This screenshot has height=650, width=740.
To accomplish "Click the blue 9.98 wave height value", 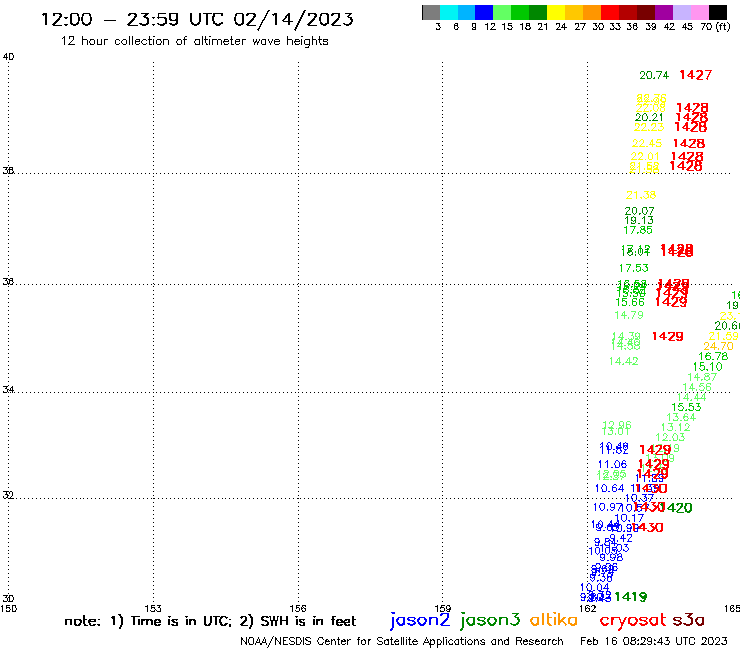I will 612,557.
